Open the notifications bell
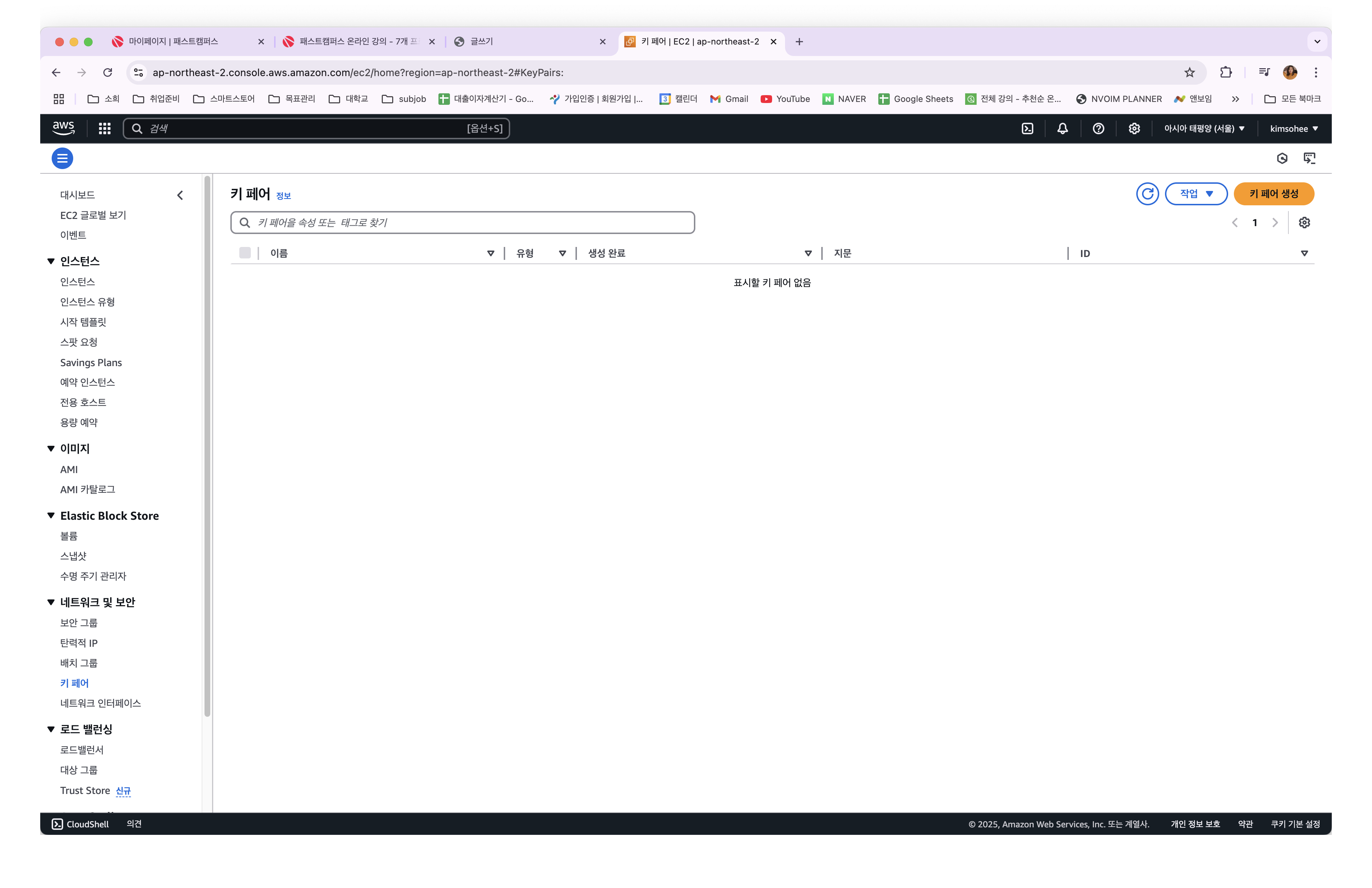This screenshot has width=1372, height=888. click(1063, 128)
